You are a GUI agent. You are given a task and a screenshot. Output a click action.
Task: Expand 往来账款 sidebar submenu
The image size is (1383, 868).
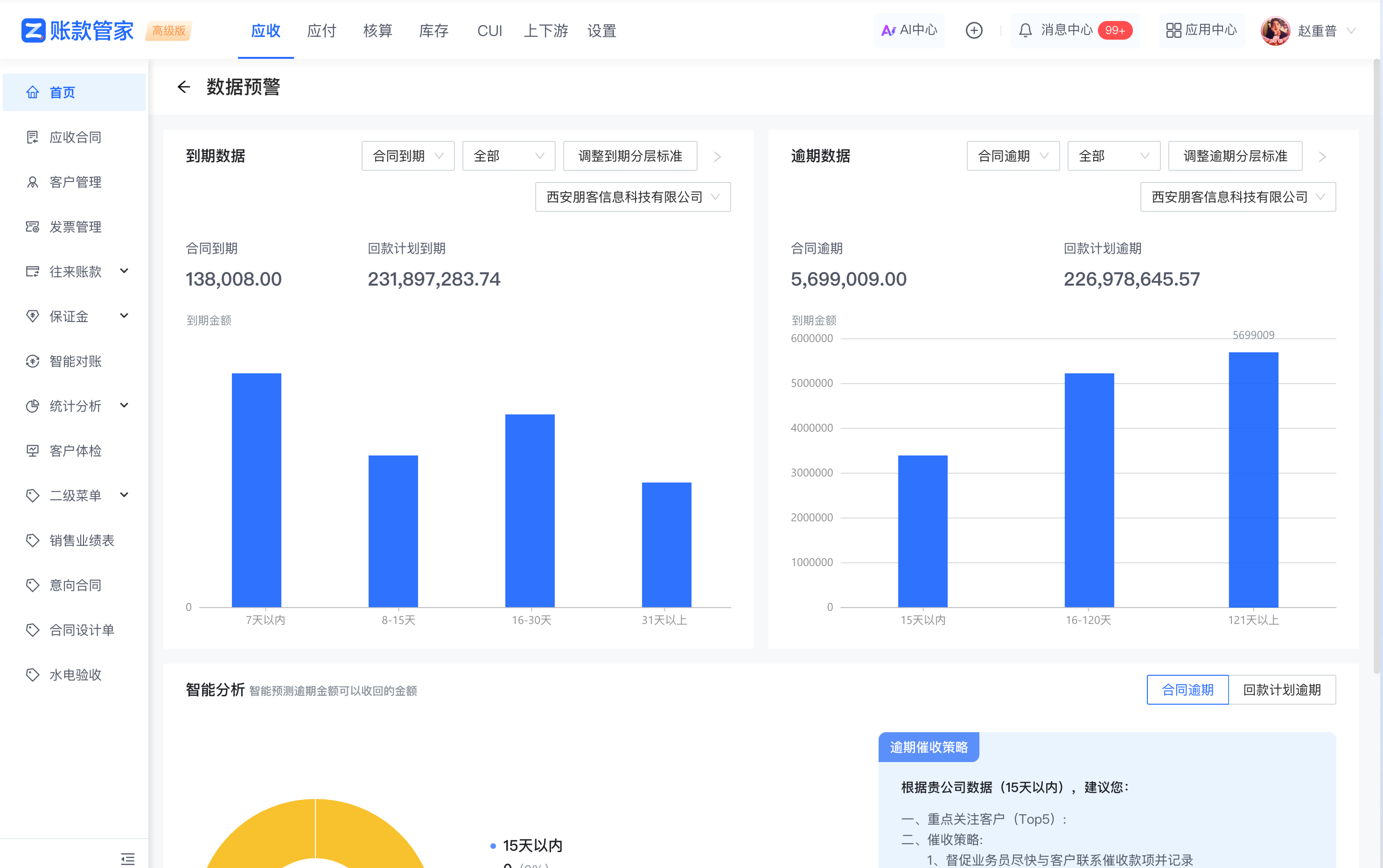(x=75, y=272)
